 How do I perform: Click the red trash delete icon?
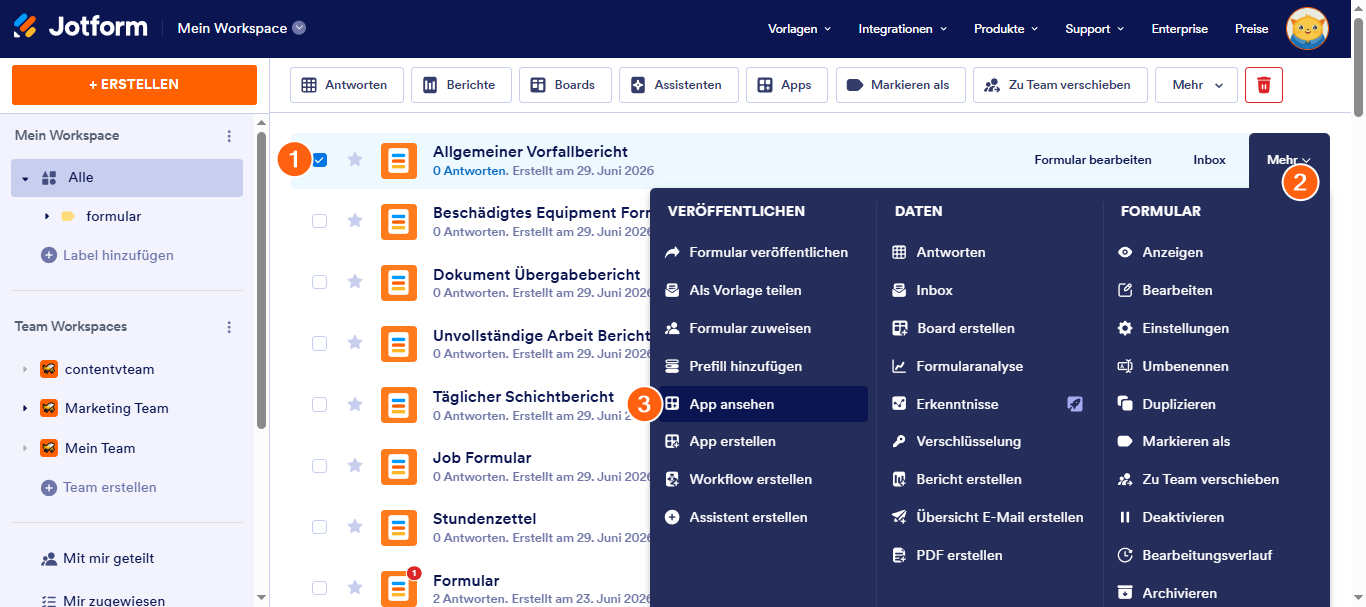[1264, 85]
